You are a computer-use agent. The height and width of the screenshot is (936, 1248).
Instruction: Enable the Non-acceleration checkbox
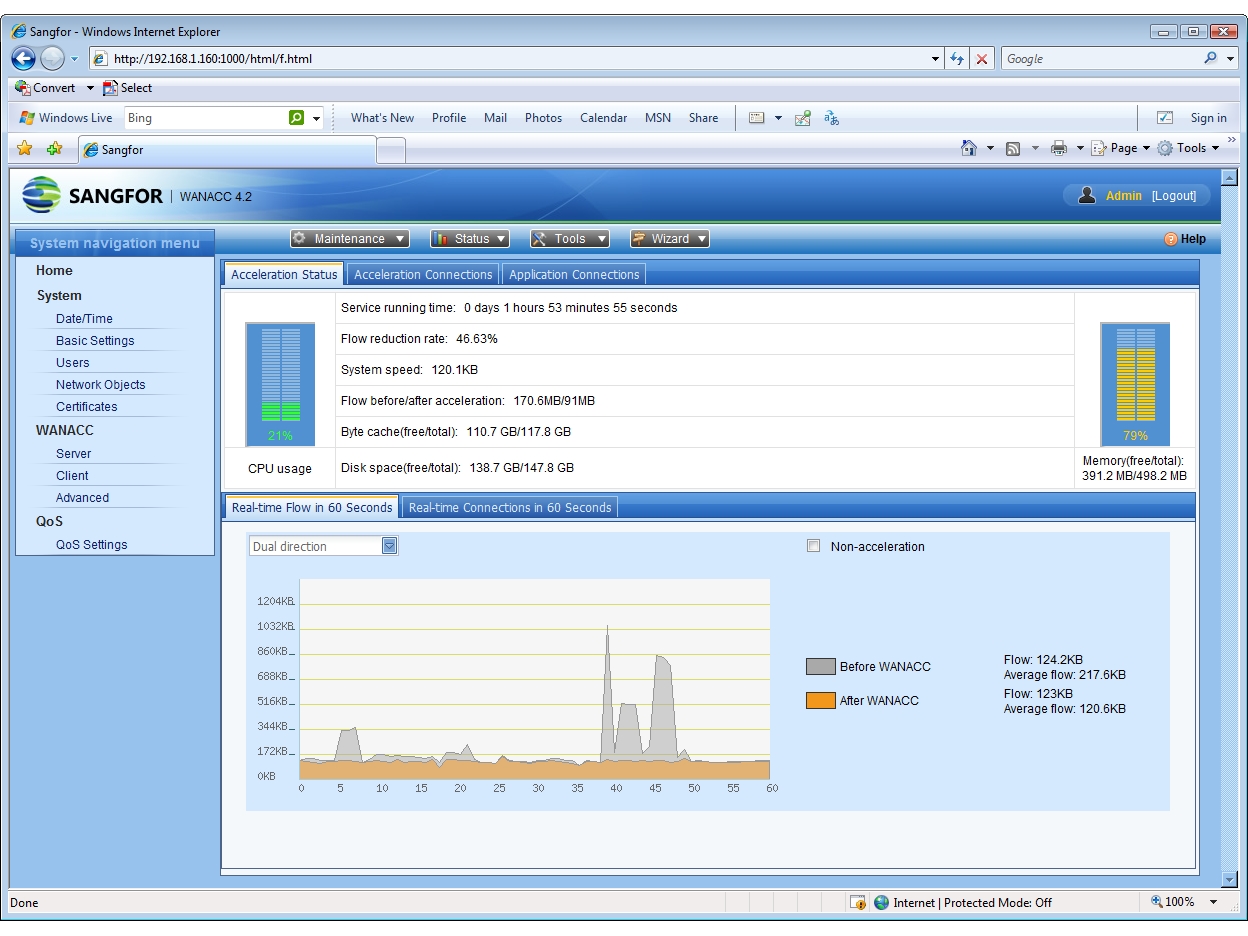click(813, 546)
